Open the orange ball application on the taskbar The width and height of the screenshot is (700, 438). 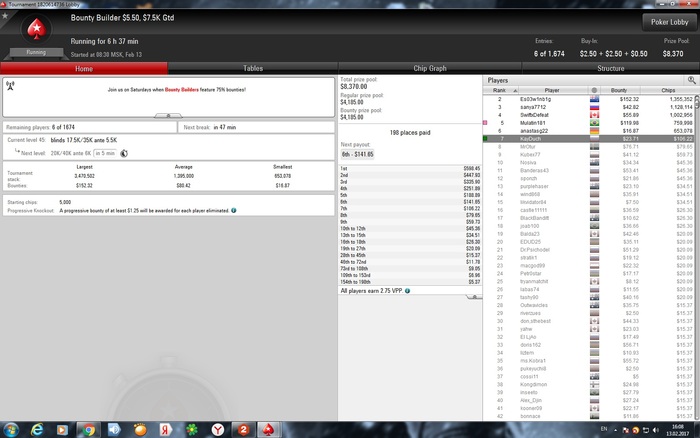click(x=140, y=430)
